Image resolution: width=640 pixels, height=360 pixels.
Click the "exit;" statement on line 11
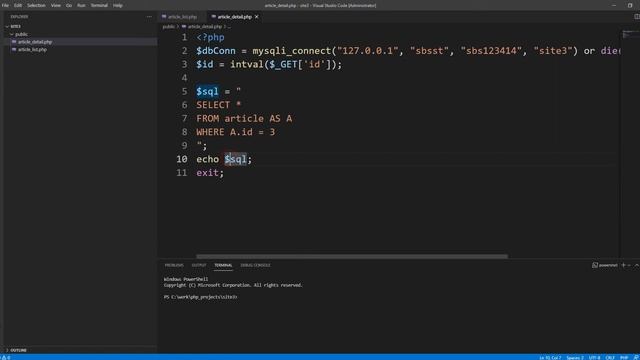210,173
